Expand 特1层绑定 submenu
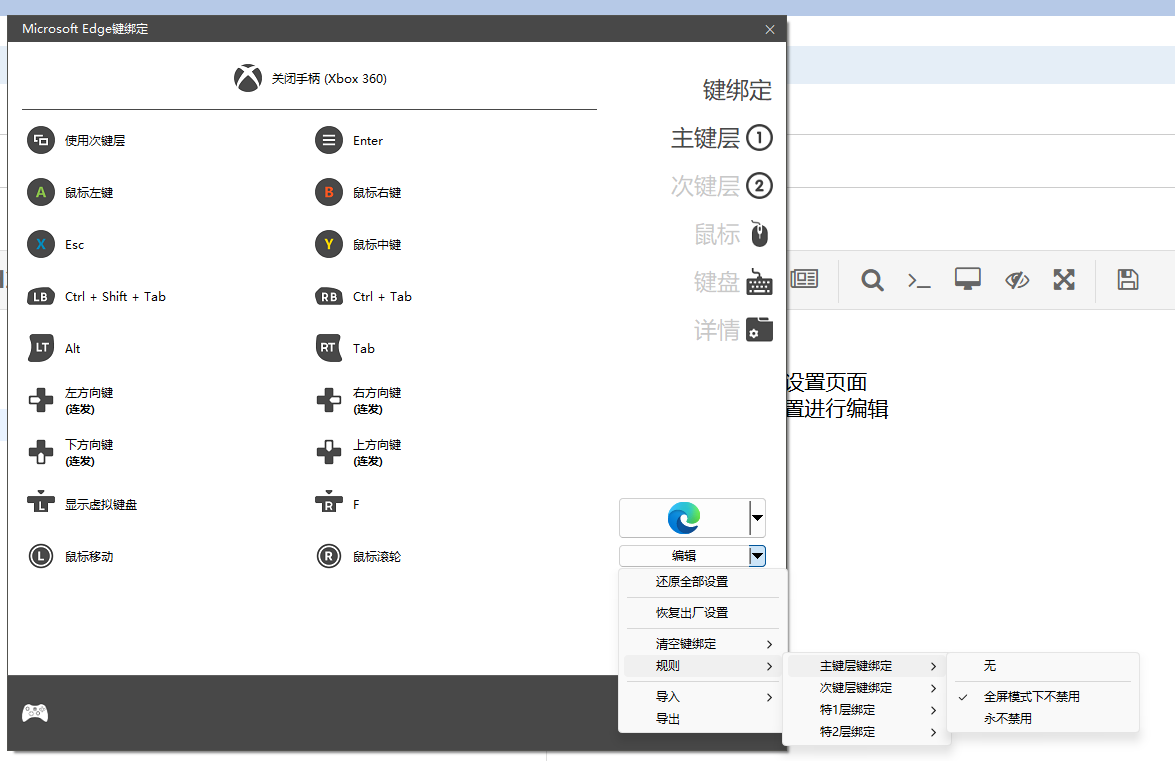1175x761 pixels. pyautogui.click(x=866, y=709)
